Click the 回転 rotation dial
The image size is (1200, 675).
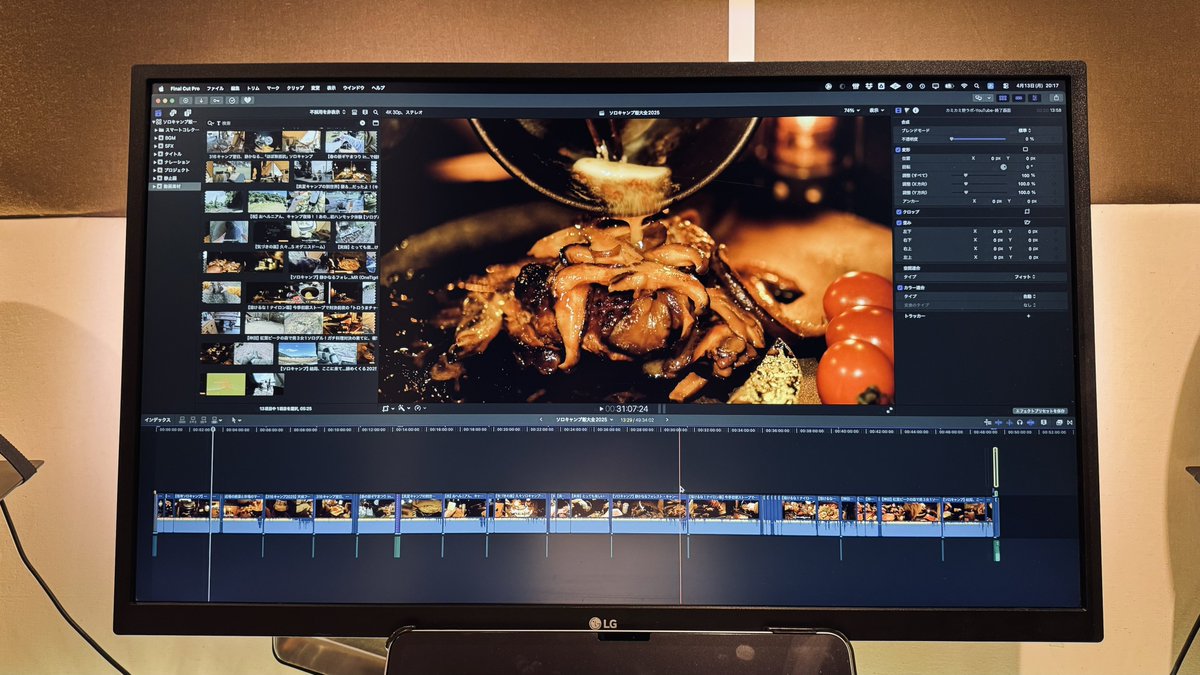click(x=1003, y=167)
